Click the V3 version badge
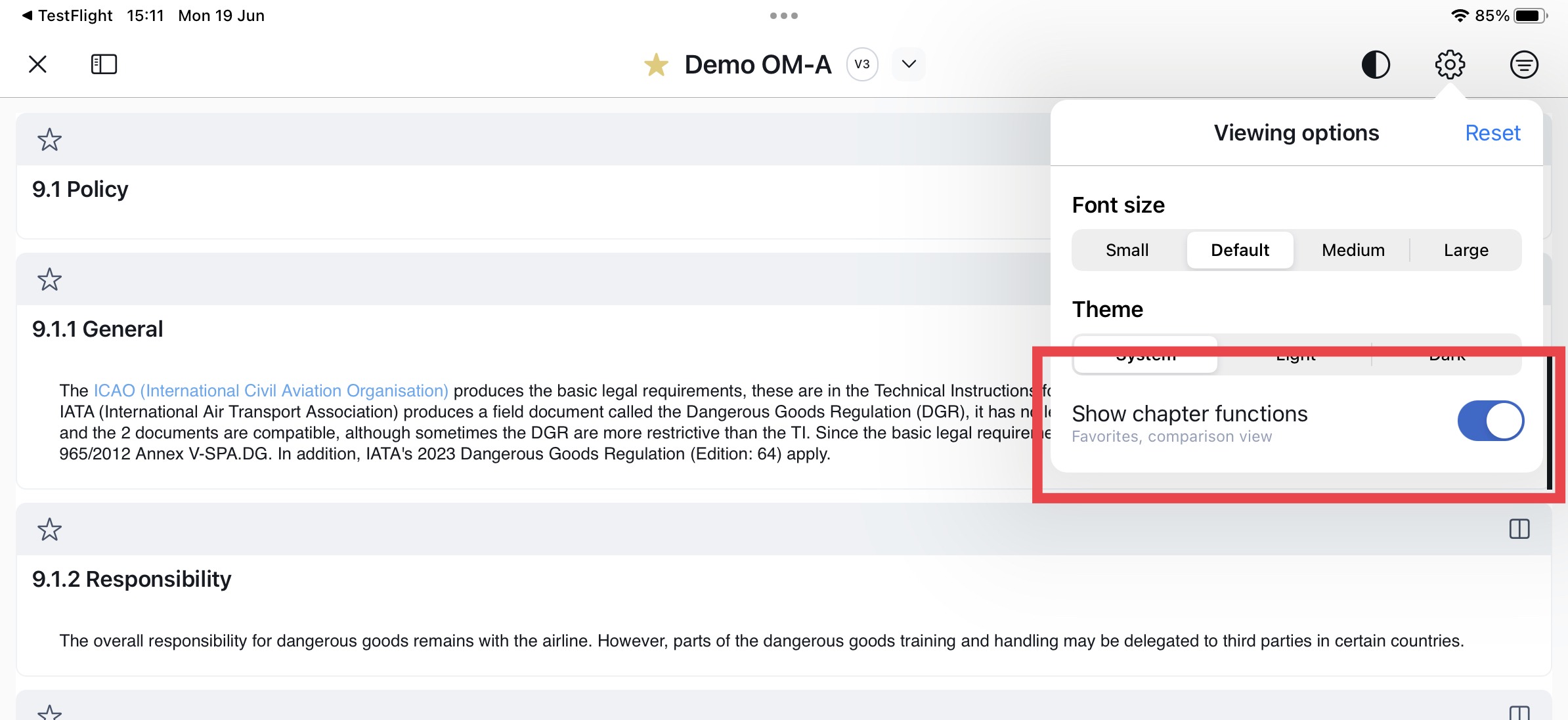 pos(861,64)
